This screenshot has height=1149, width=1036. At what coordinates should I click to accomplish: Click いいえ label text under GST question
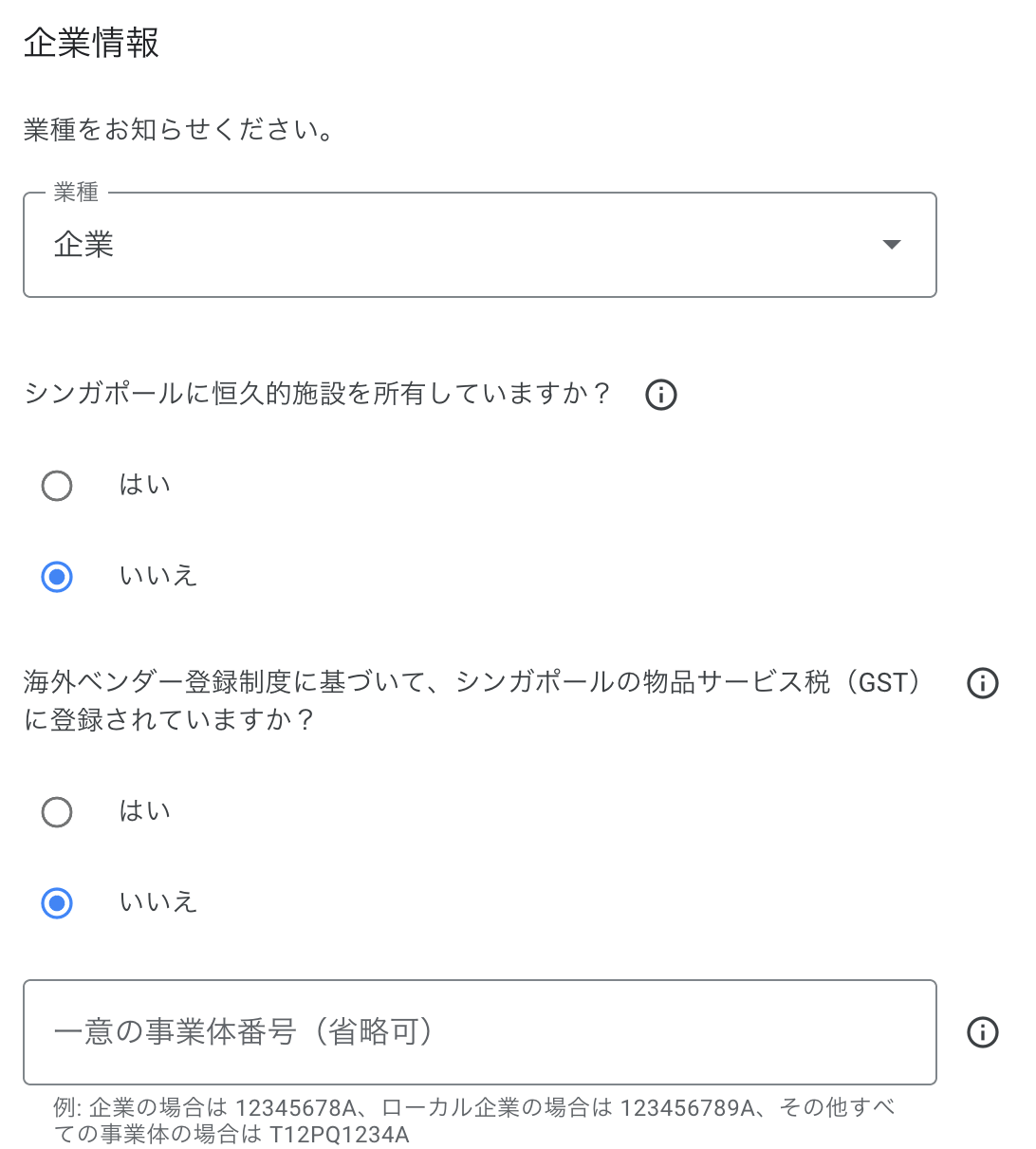click(x=157, y=902)
